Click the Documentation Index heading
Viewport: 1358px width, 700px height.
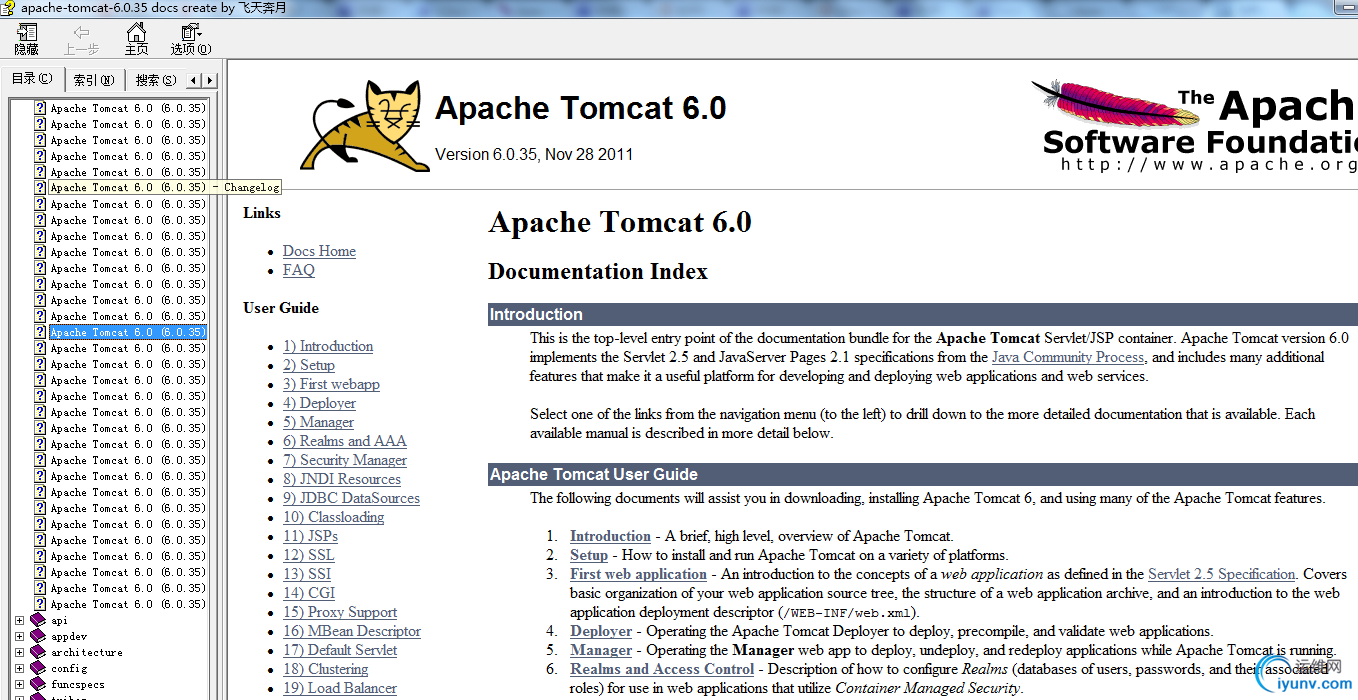tap(598, 272)
